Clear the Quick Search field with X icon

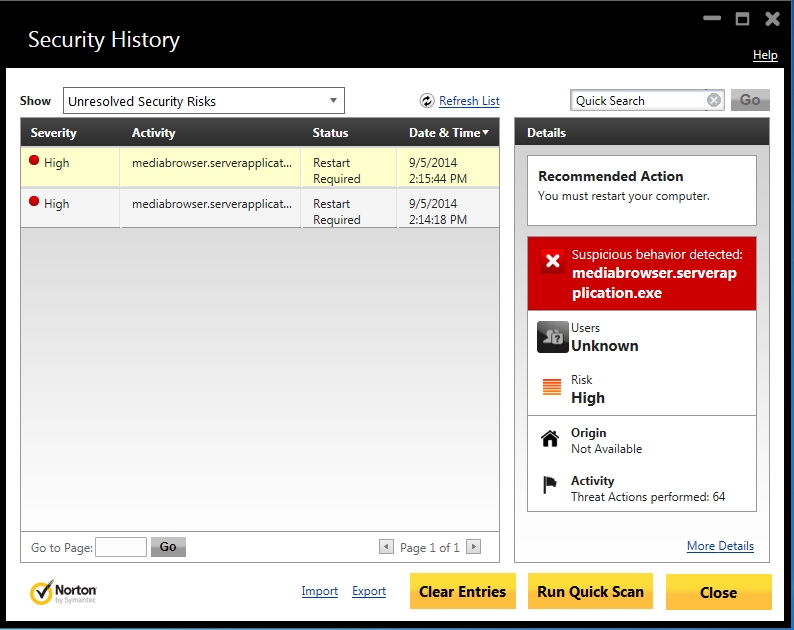714,100
